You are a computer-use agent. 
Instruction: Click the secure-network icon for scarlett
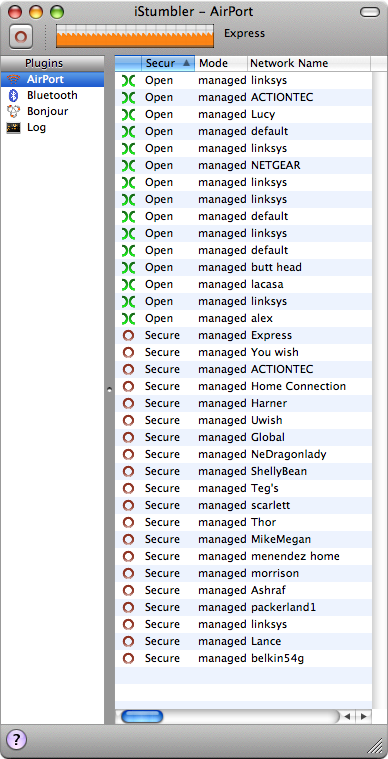click(x=128, y=505)
